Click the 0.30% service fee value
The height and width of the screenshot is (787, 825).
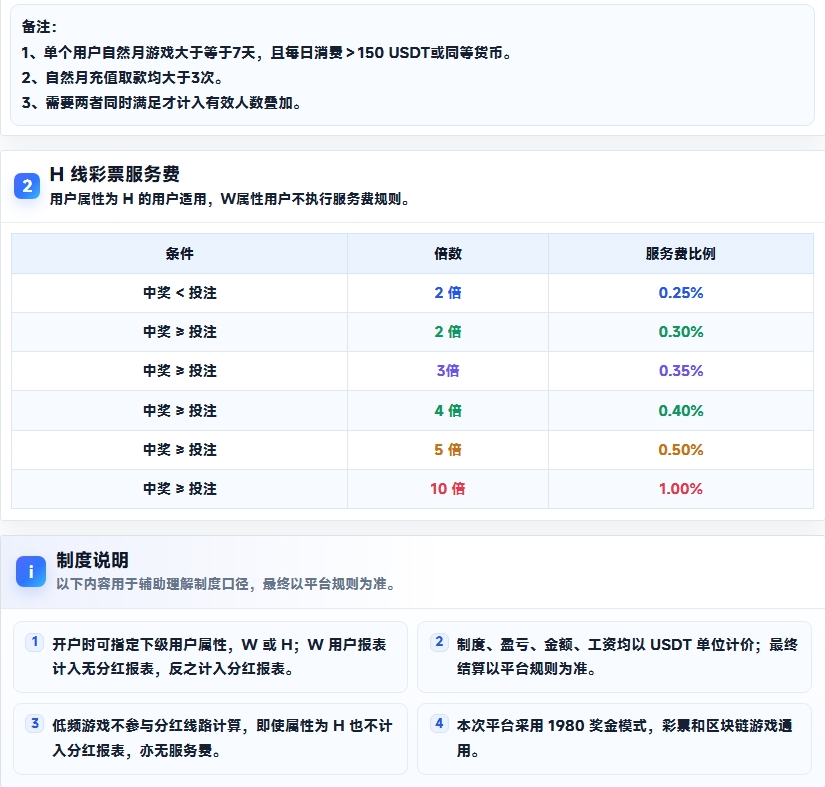(681, 331)
